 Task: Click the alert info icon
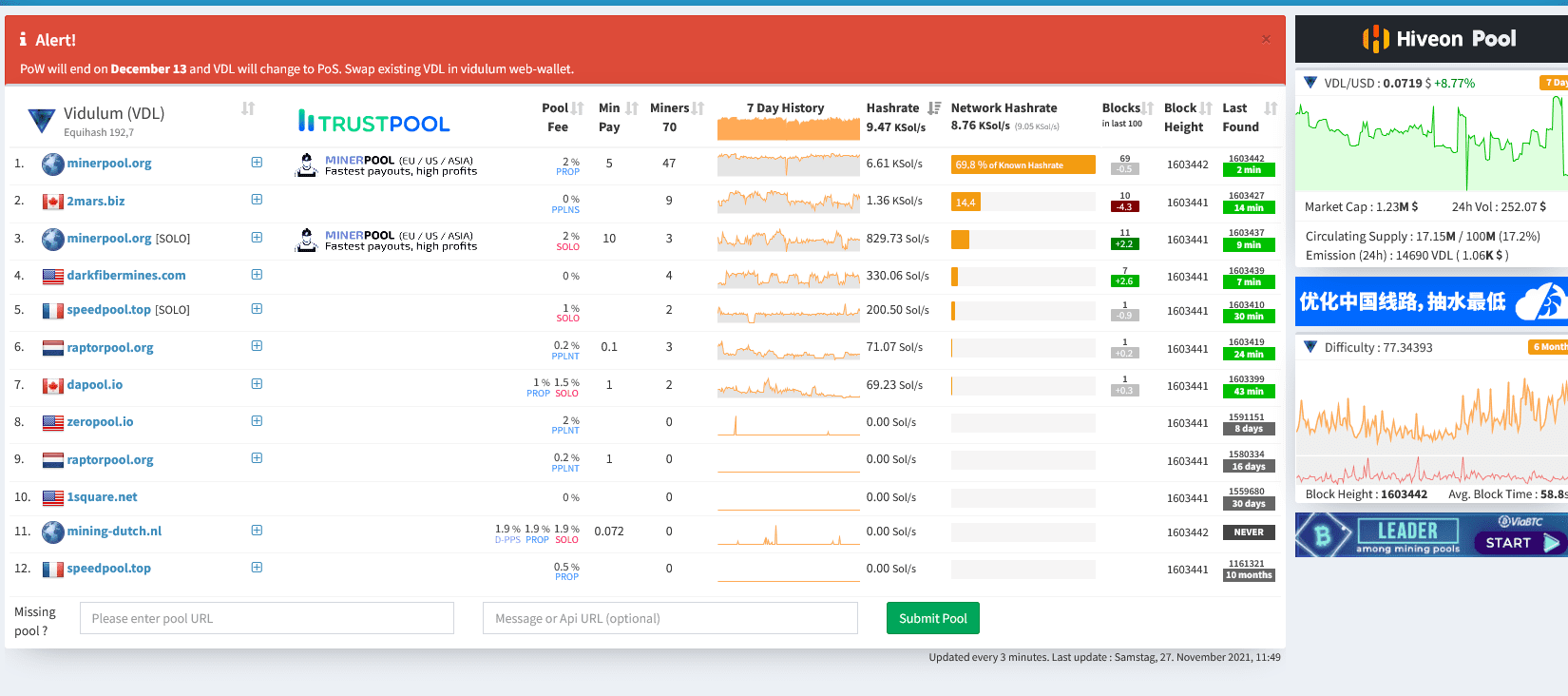(x=23, y=40)
